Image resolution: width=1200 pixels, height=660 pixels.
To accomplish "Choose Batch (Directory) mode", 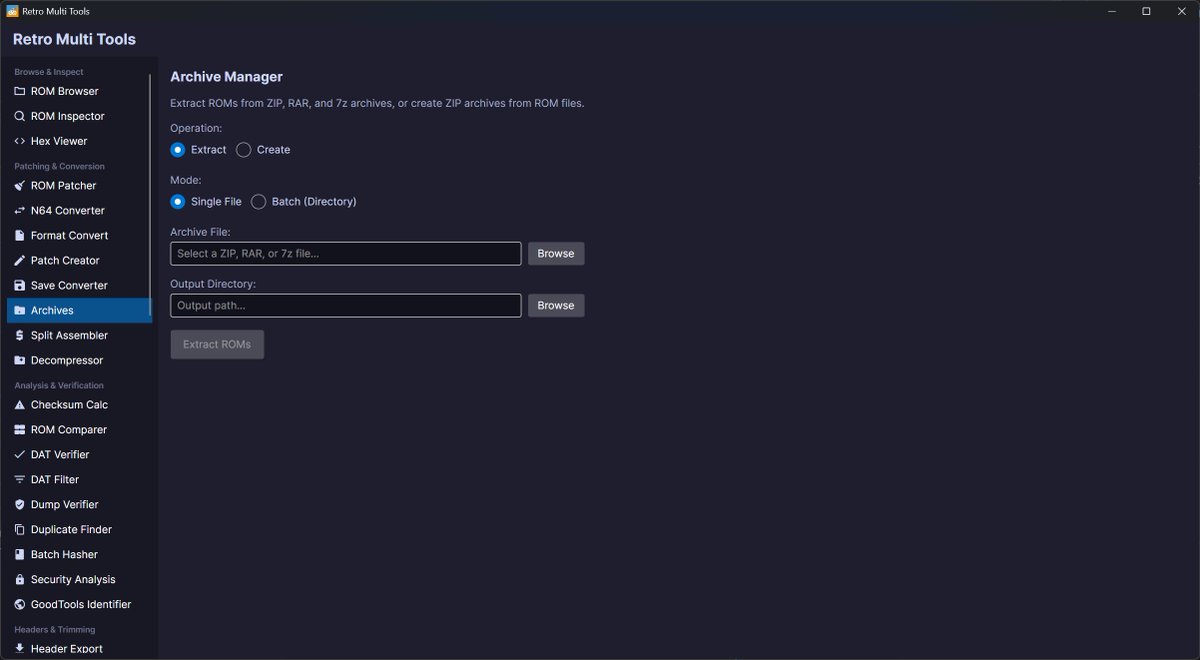I will pyautogui.click(x=259, y=201).
